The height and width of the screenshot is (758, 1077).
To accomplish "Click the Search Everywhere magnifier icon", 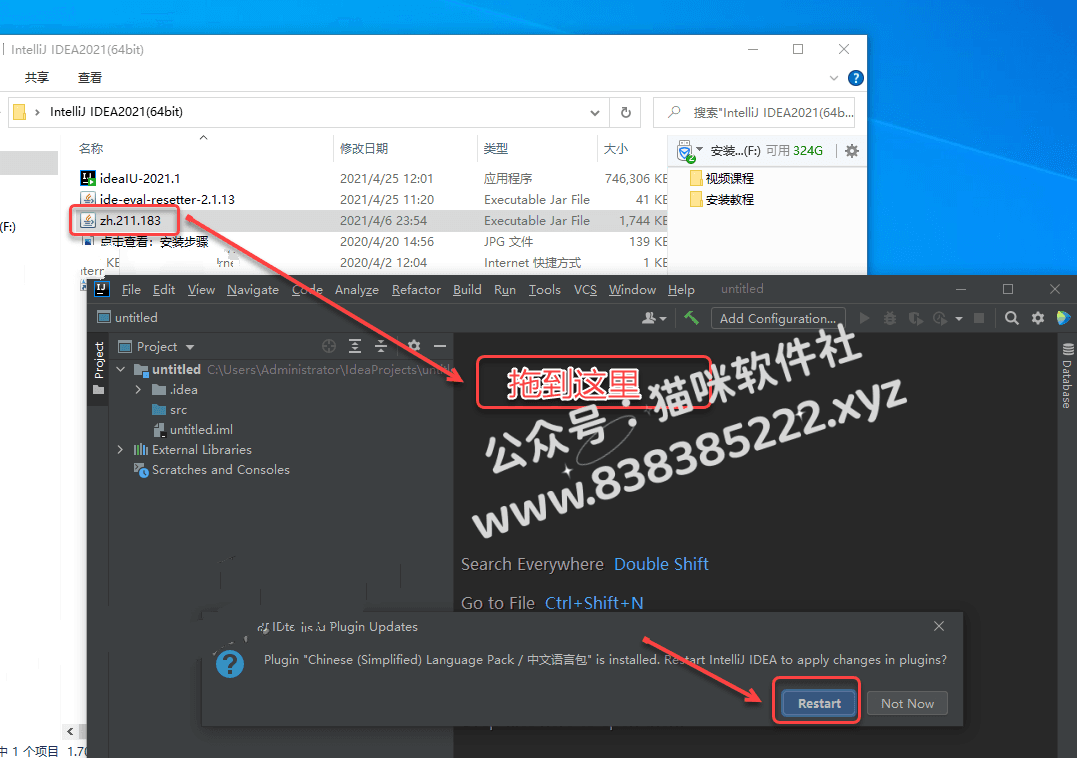I will pos(1012,318).
